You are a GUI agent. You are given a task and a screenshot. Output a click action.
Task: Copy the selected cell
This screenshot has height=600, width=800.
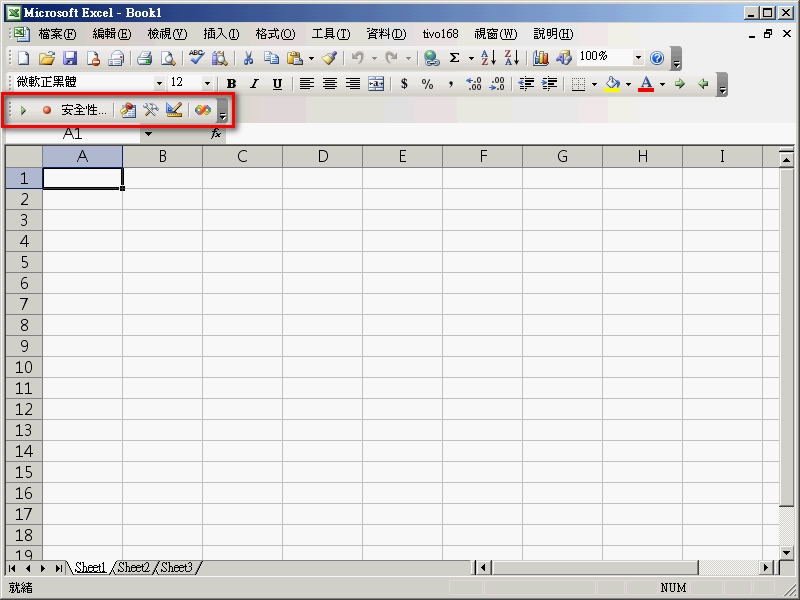point(271,58)
